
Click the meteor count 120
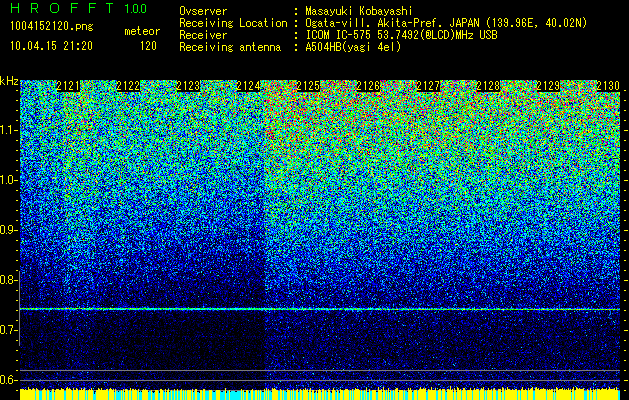148,46
